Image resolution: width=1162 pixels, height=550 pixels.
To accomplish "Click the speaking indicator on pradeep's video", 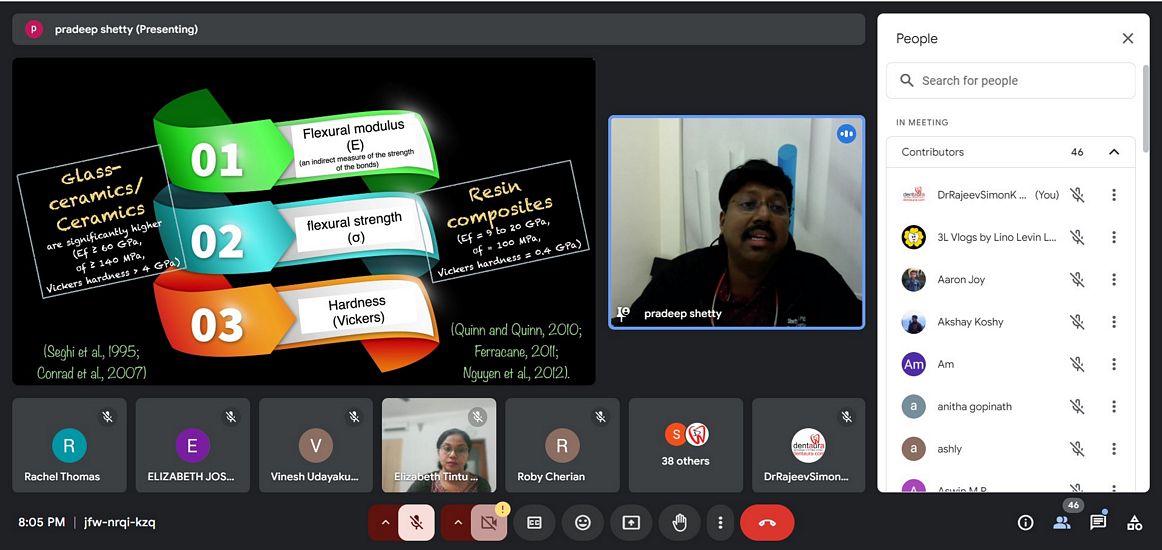I will coord(846,134).
